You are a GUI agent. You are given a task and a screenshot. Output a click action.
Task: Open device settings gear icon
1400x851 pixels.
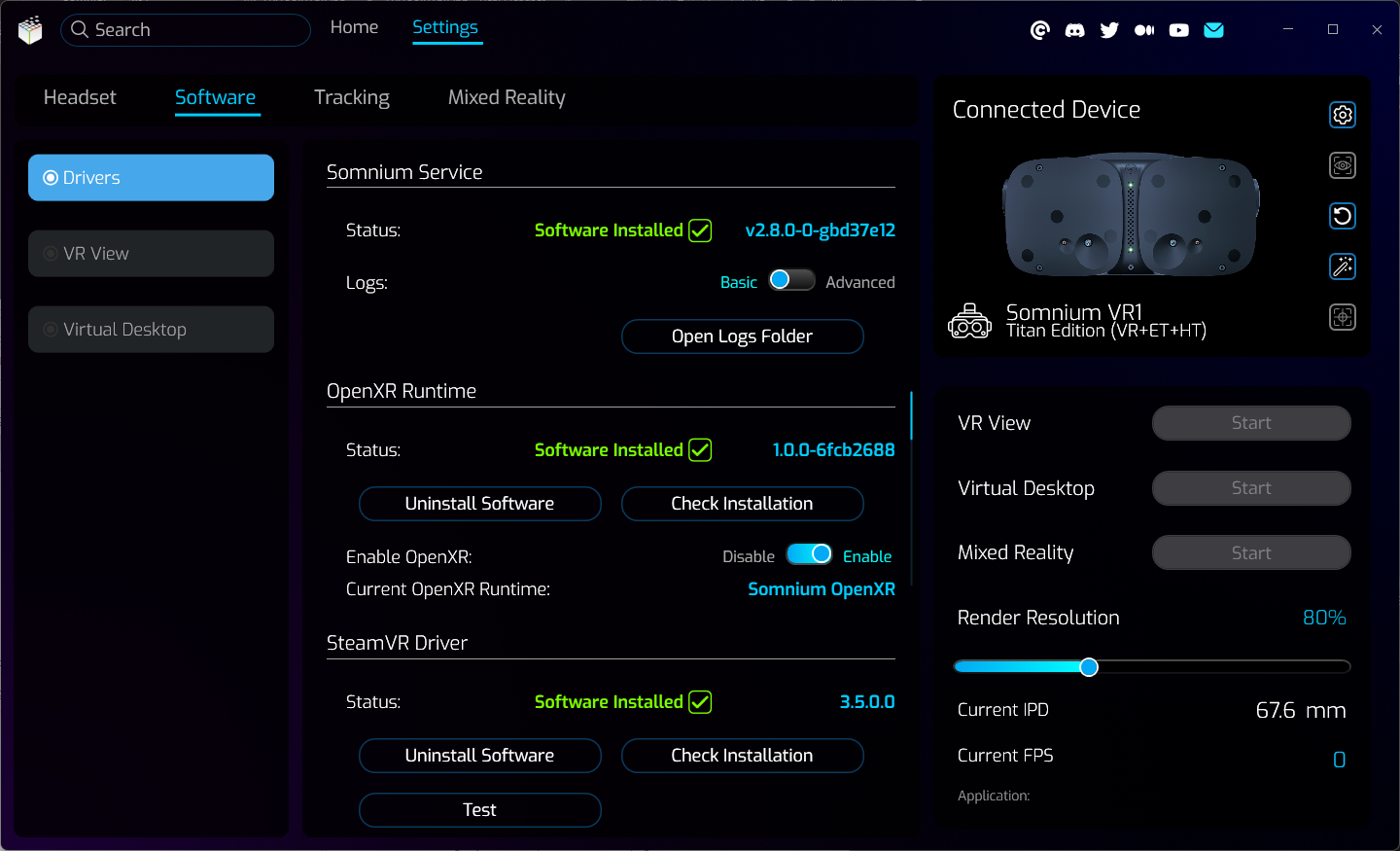click(1342, 115)
